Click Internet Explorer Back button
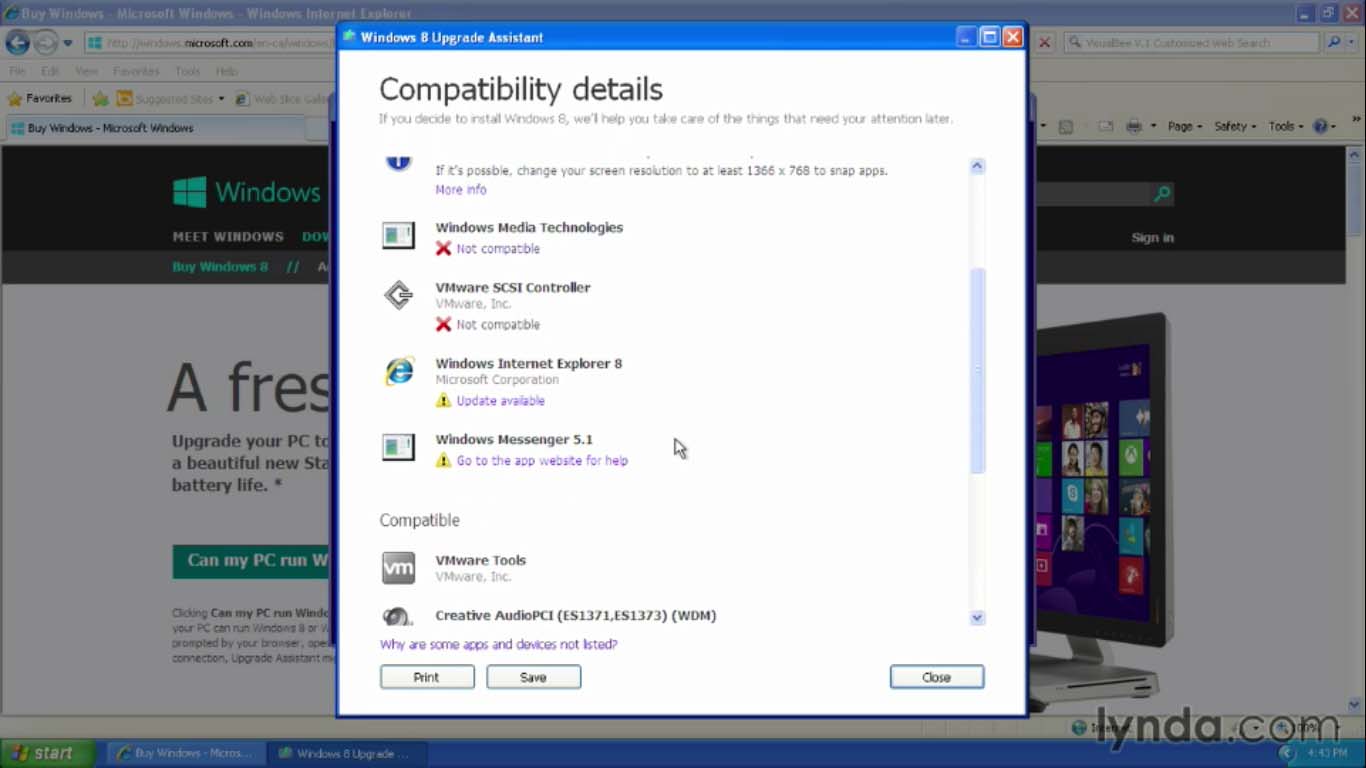Screen dimensions: 1366x768 point(17,43)
